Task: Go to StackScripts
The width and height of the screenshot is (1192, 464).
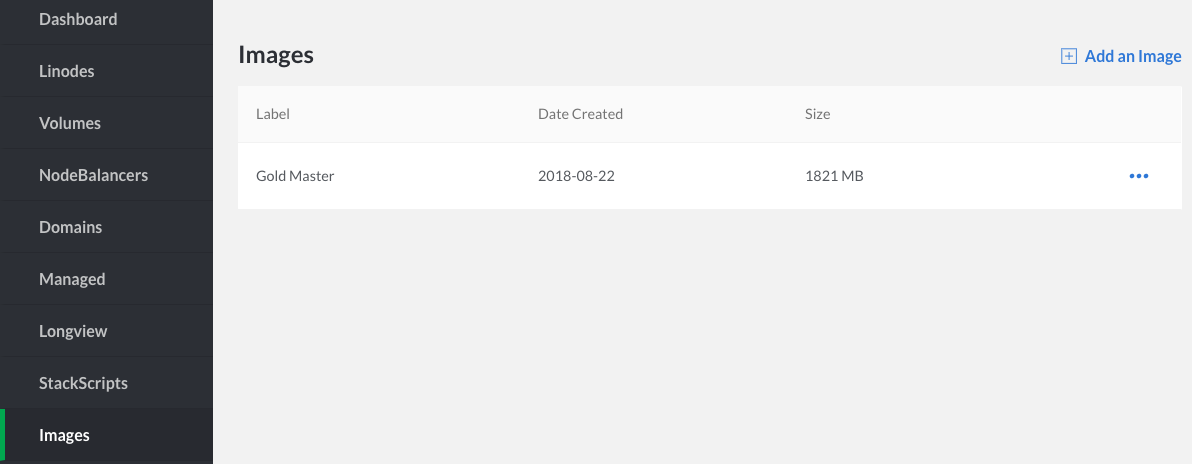Action: point(83,383)
